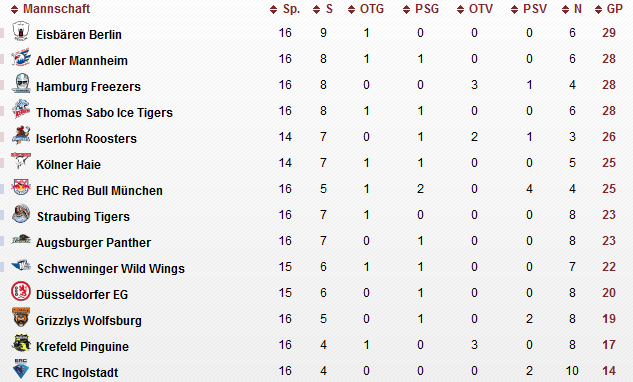Image resolution: width=633 pixels, height=382 pixels.
Task: Click the EHC Red Bull München logo
Action: [x=21, y=187]
